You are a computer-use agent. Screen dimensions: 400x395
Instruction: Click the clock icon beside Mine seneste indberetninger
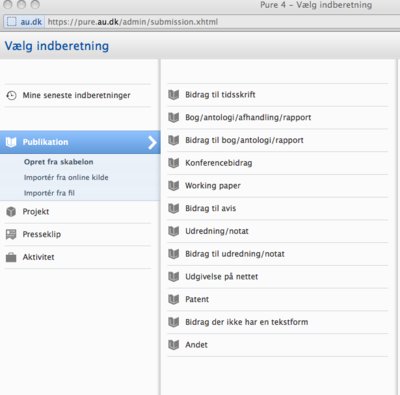(x=11, y=95)
